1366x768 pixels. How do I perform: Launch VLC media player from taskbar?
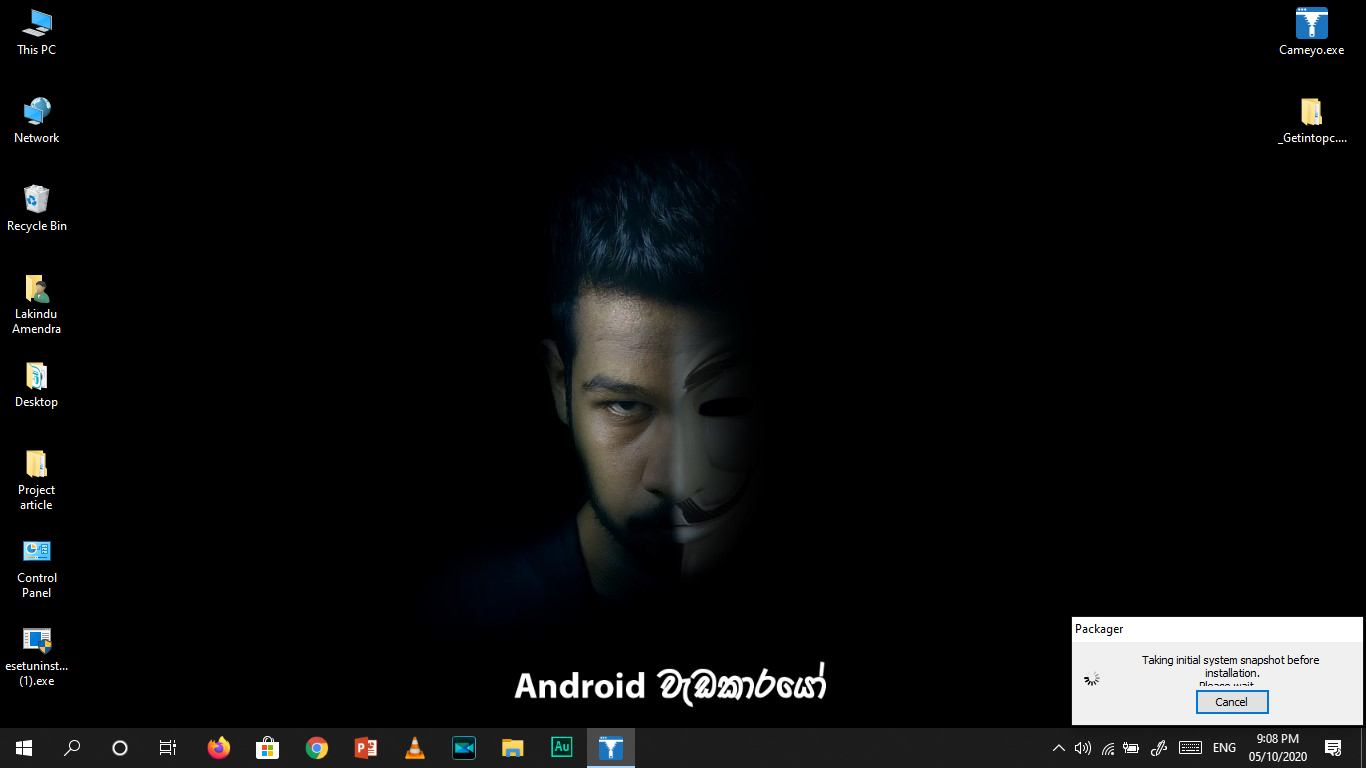click(x=414, y=748)
